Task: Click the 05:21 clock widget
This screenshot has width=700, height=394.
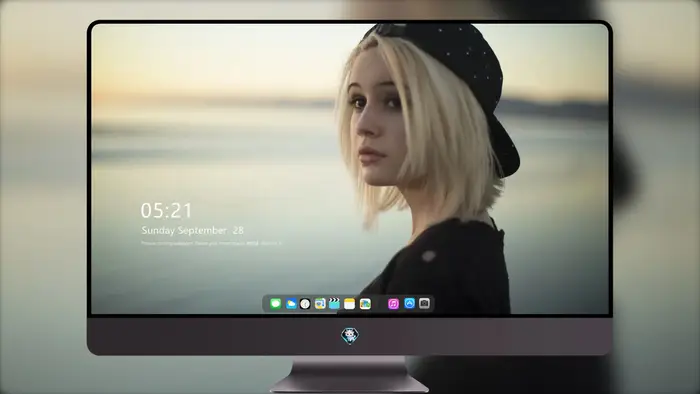Action: 166,211
